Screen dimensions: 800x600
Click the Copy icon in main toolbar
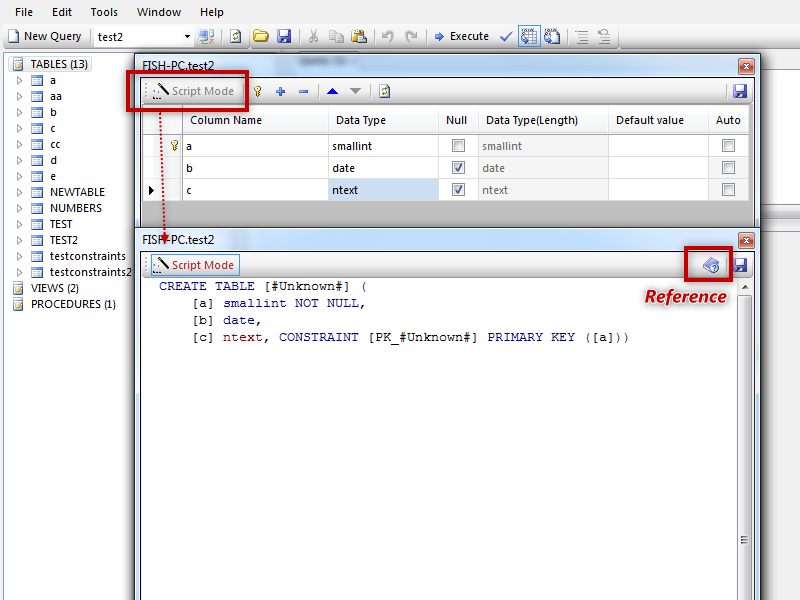tap(336, 36)
